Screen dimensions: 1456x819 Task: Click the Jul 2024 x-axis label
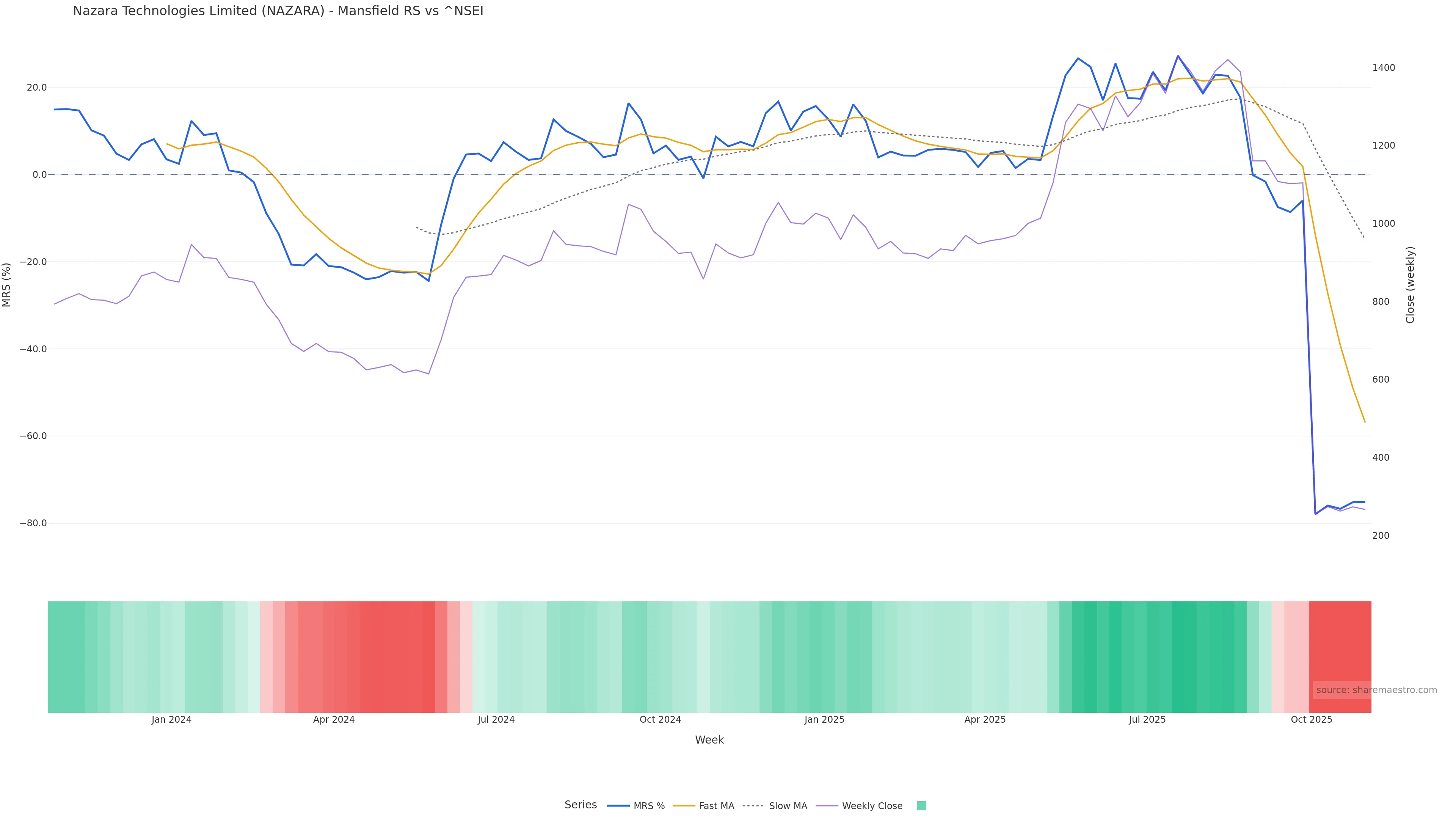click(496, 720)
